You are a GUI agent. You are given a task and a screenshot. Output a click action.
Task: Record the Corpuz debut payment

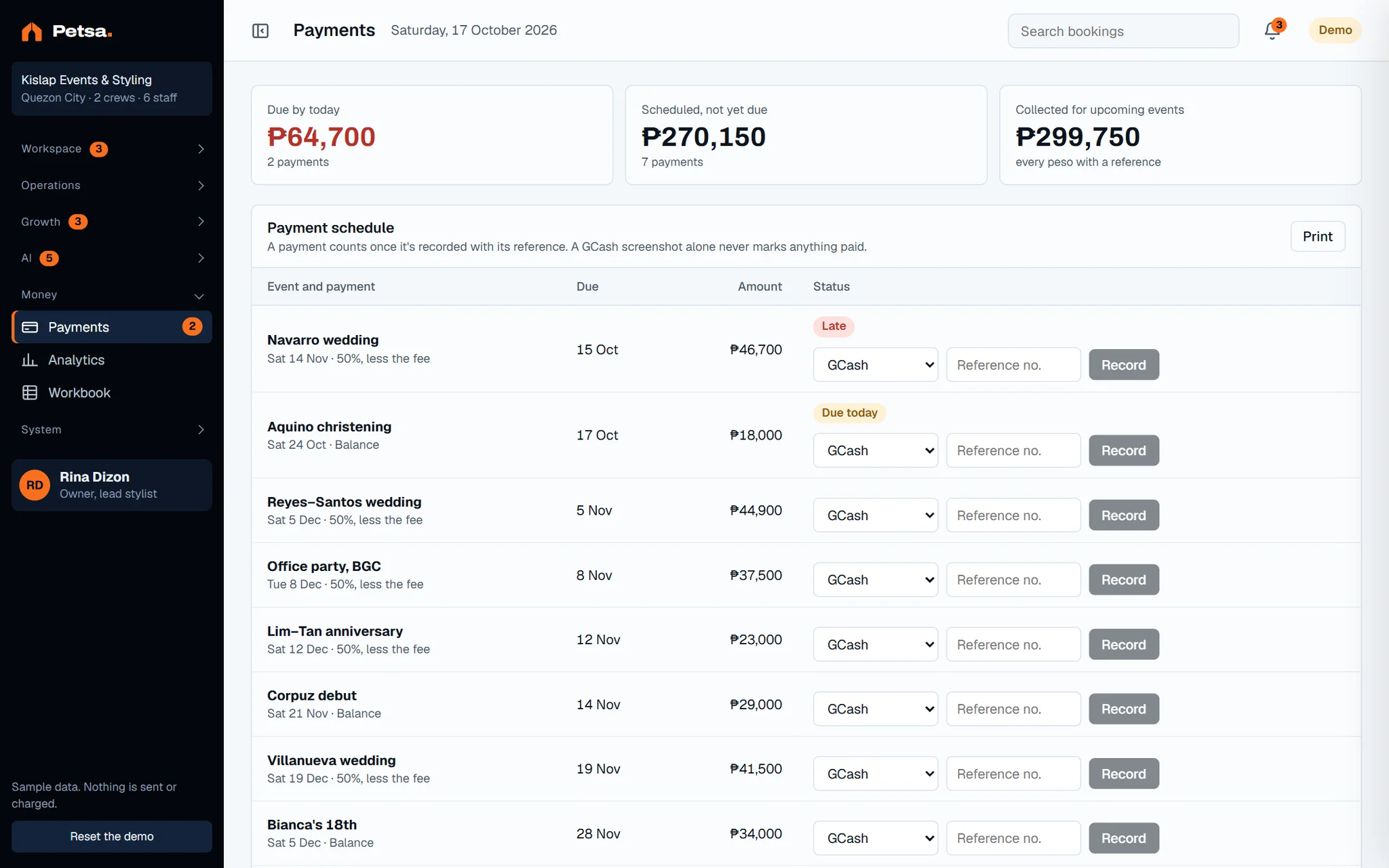point(1124,709)
